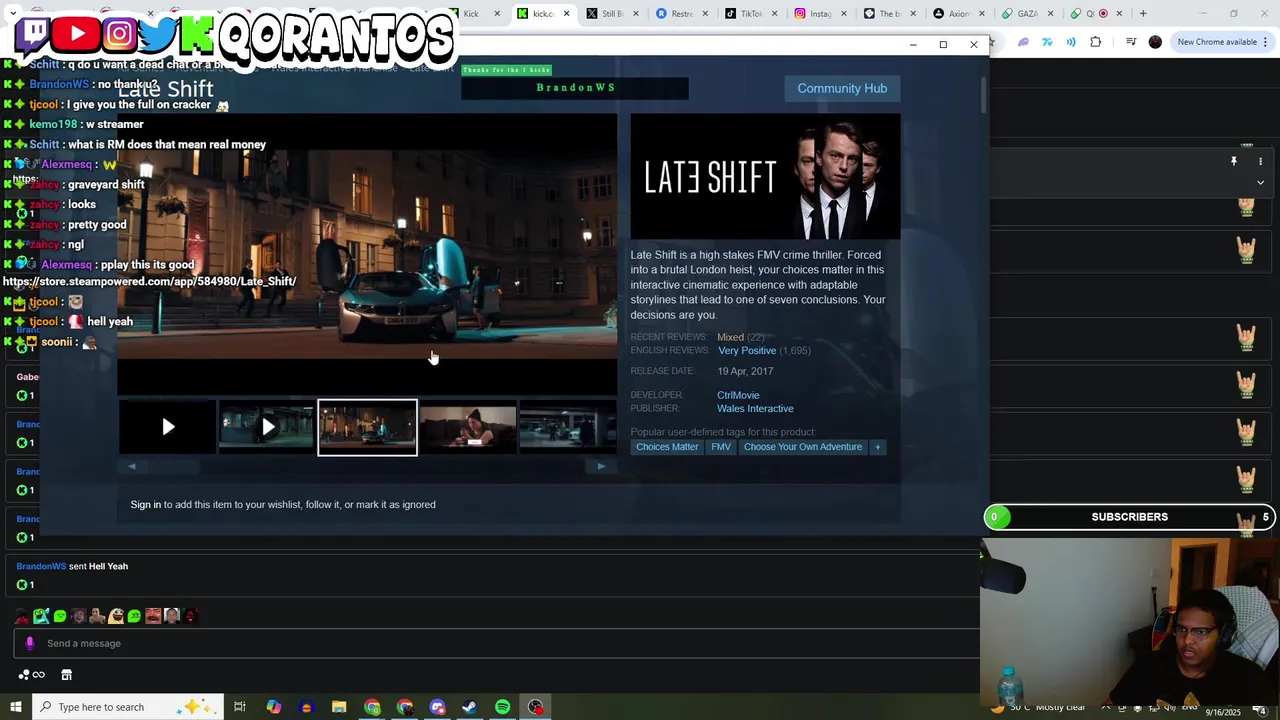Viewport: 1280px width, 720px height.
Task: Click New Chrome available button
Action: (1223, 42)
